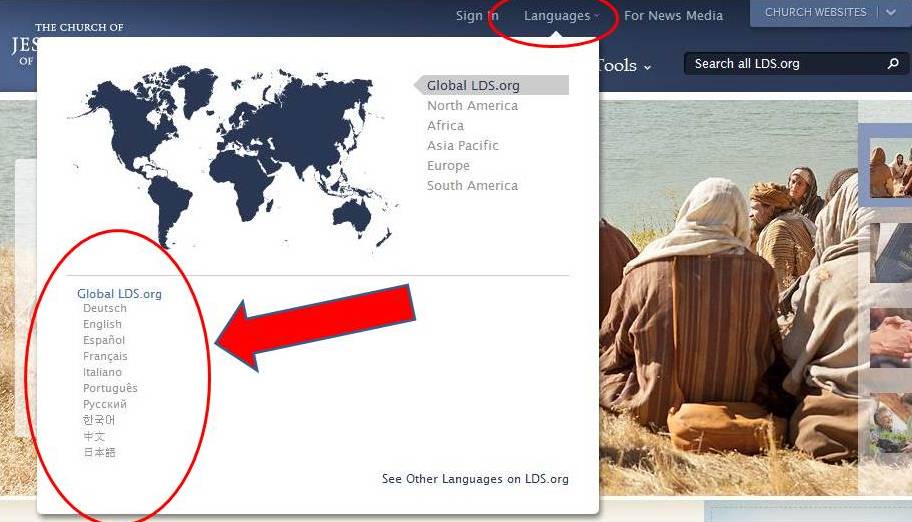Type in Search all LDS.org field
The image size is (912, 522).
point(780,64)
